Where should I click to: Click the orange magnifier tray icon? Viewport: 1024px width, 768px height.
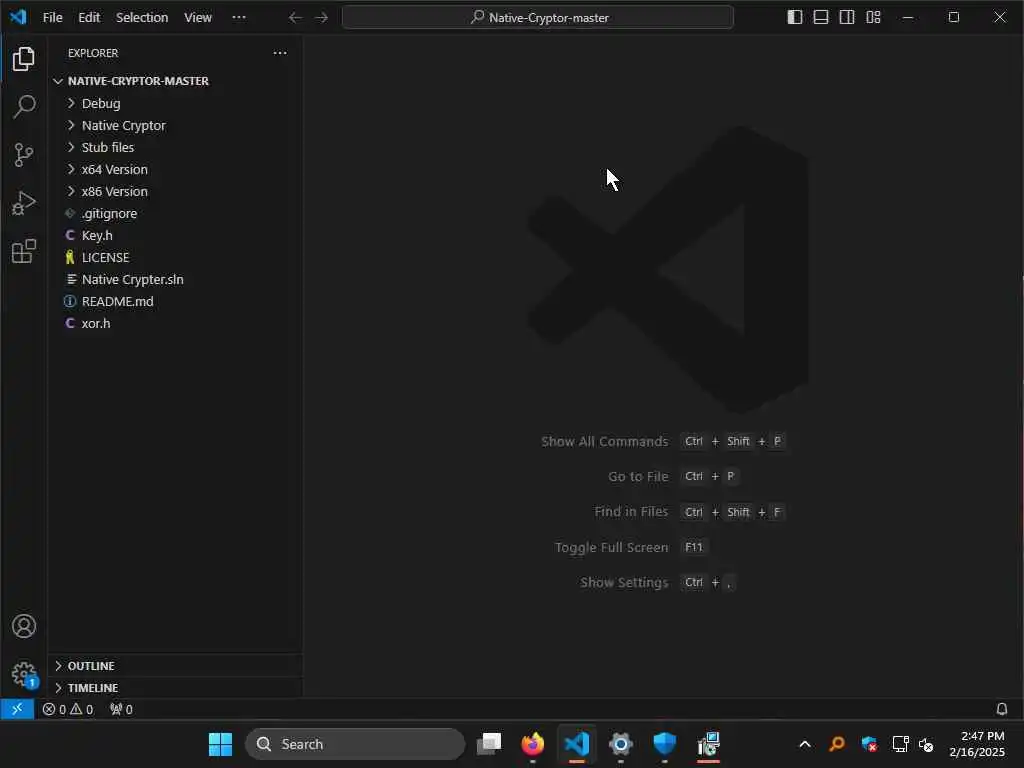point(837,744)
